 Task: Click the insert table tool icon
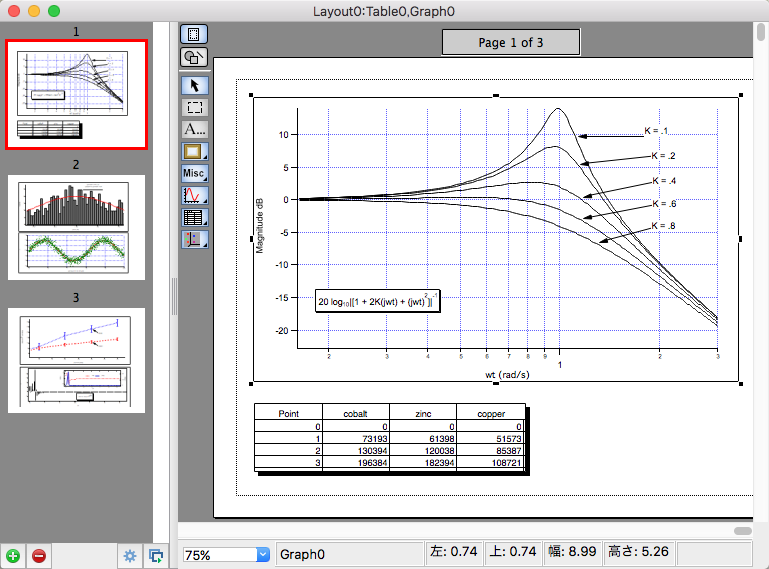point(195,217)
